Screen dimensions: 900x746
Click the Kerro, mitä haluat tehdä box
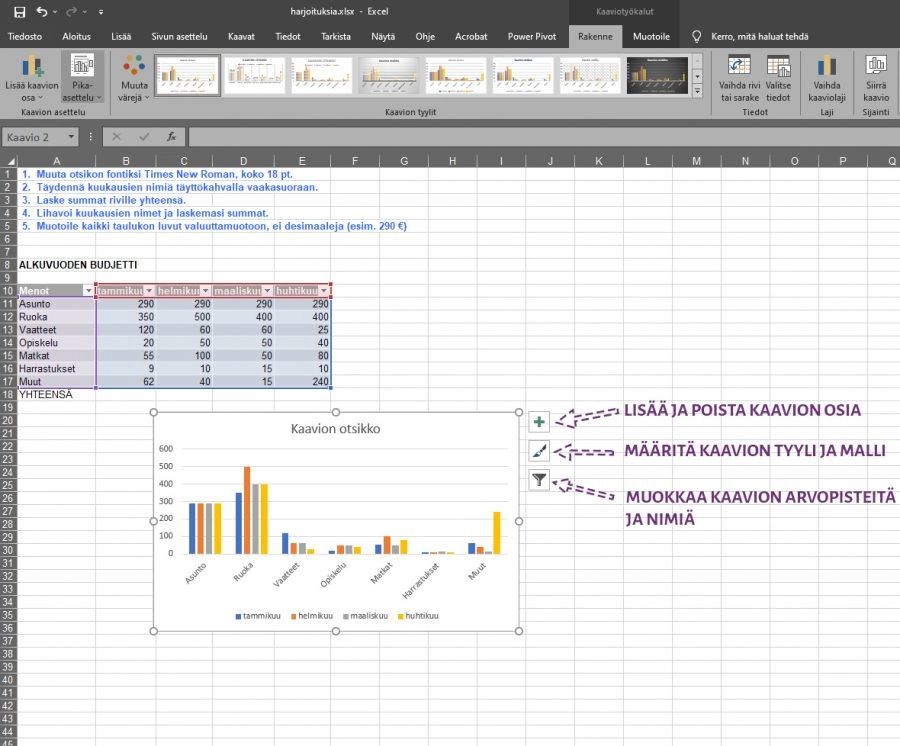tap(760, 36)
